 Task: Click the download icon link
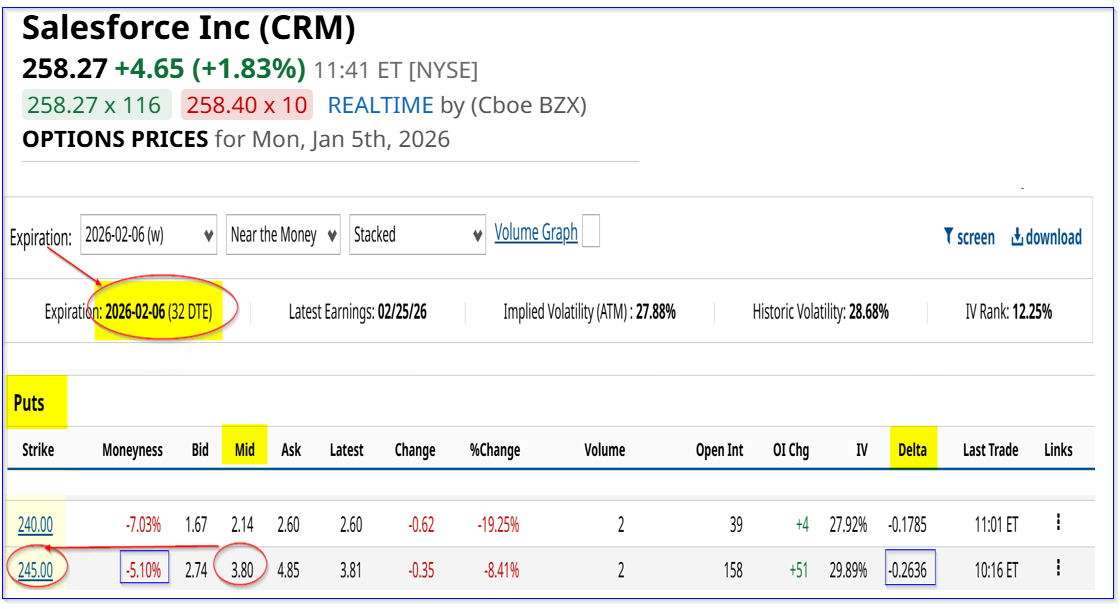pos(1046,237)
